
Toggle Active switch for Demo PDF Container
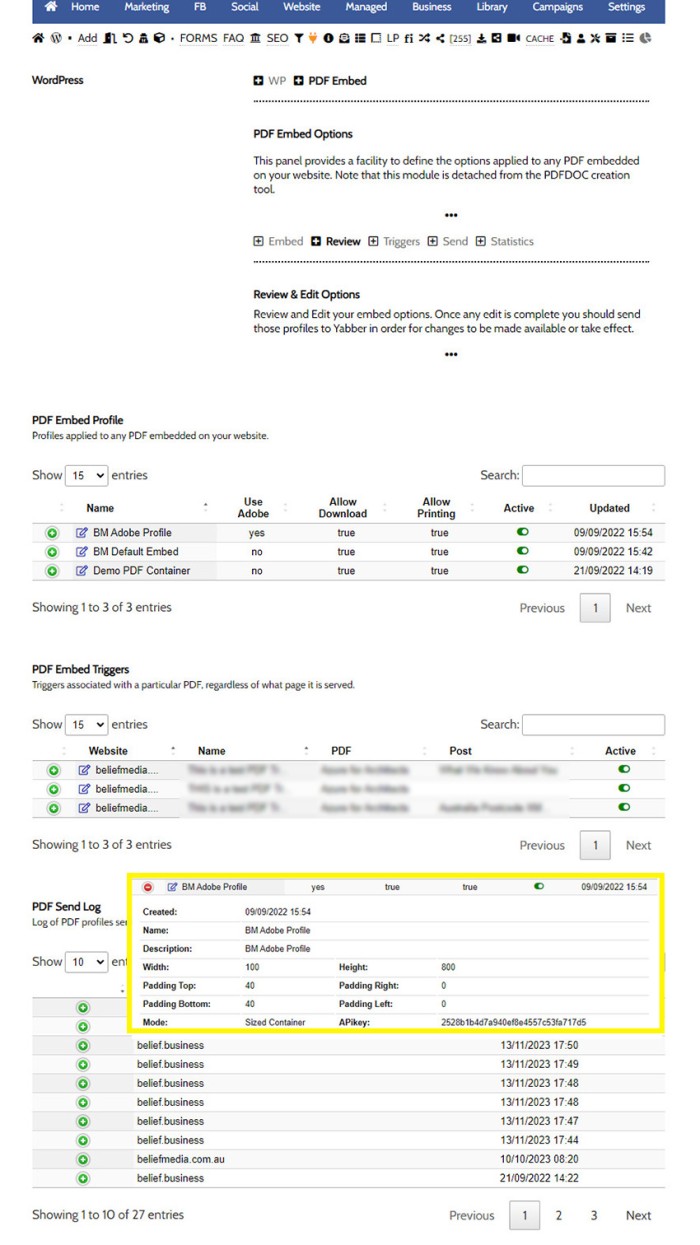pos(522,571)
